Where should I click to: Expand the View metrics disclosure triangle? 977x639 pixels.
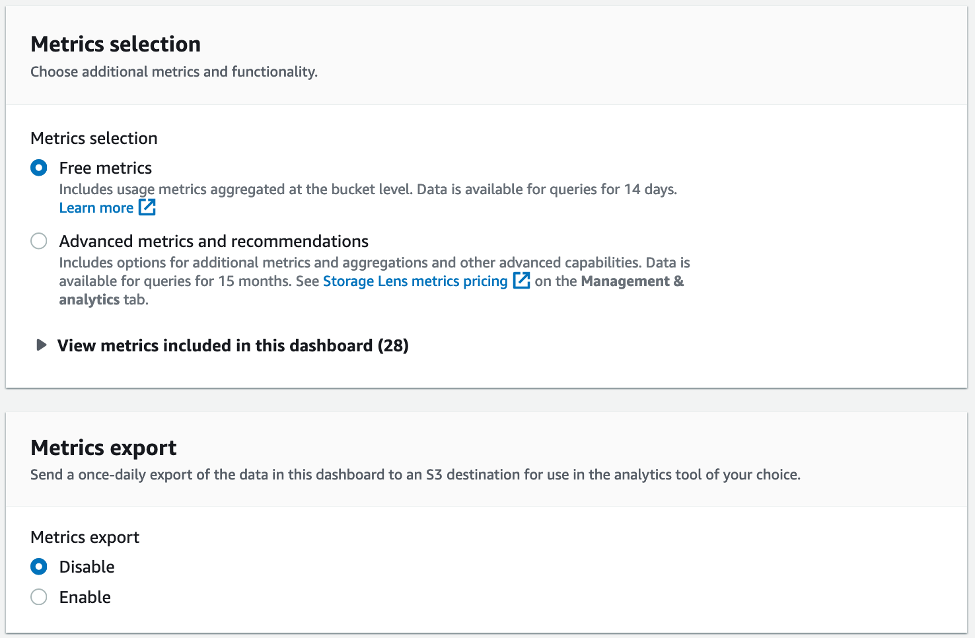(41, 345)
